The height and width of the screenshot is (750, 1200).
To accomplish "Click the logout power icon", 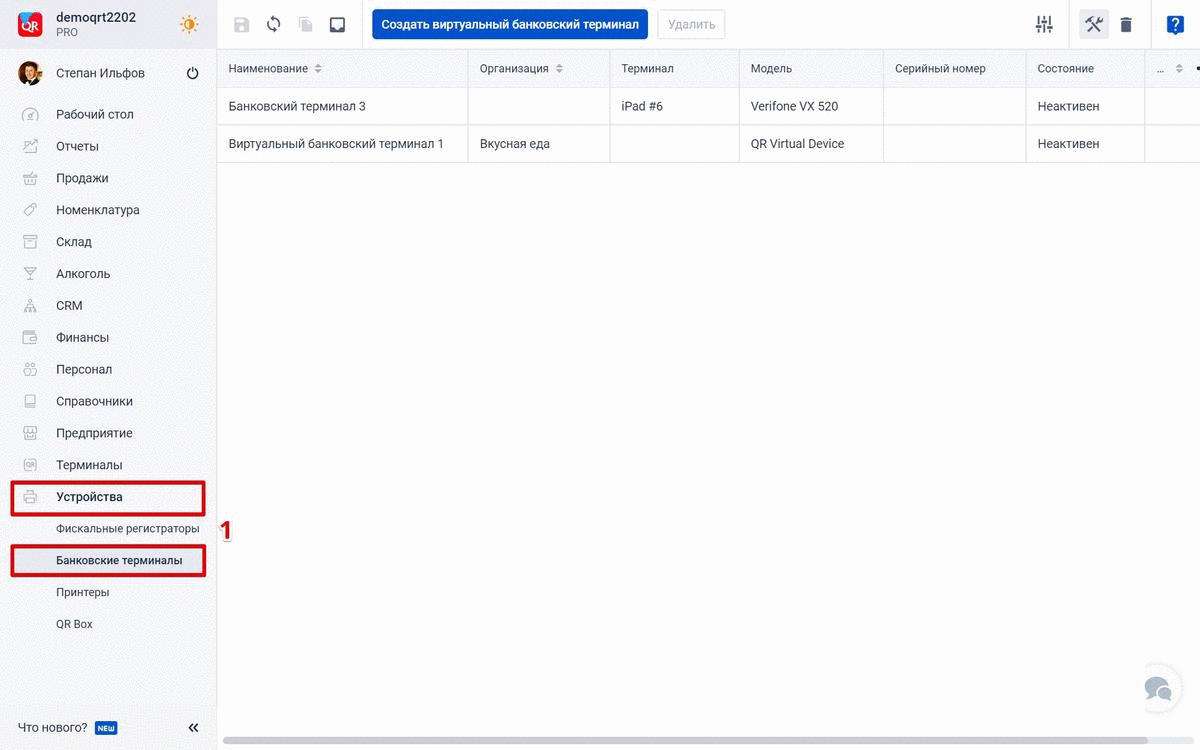I will [193, 73].
